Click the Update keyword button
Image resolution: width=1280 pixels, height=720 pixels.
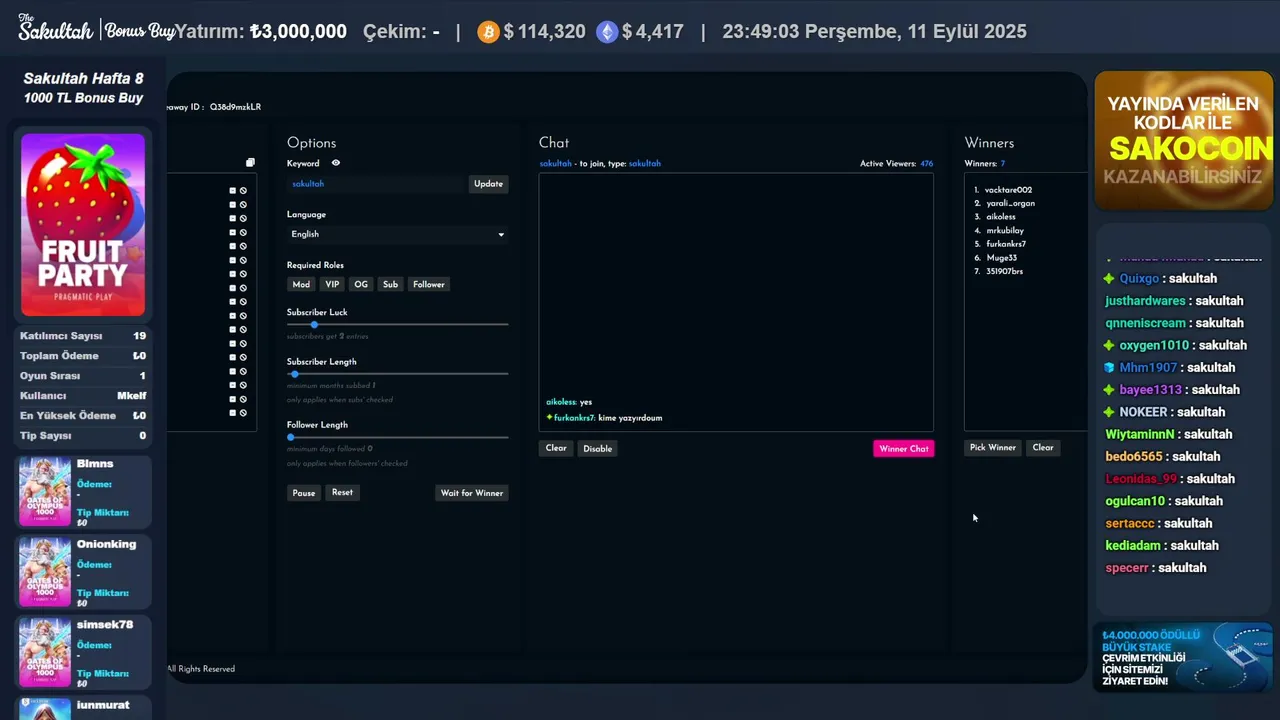pos(488,184)
